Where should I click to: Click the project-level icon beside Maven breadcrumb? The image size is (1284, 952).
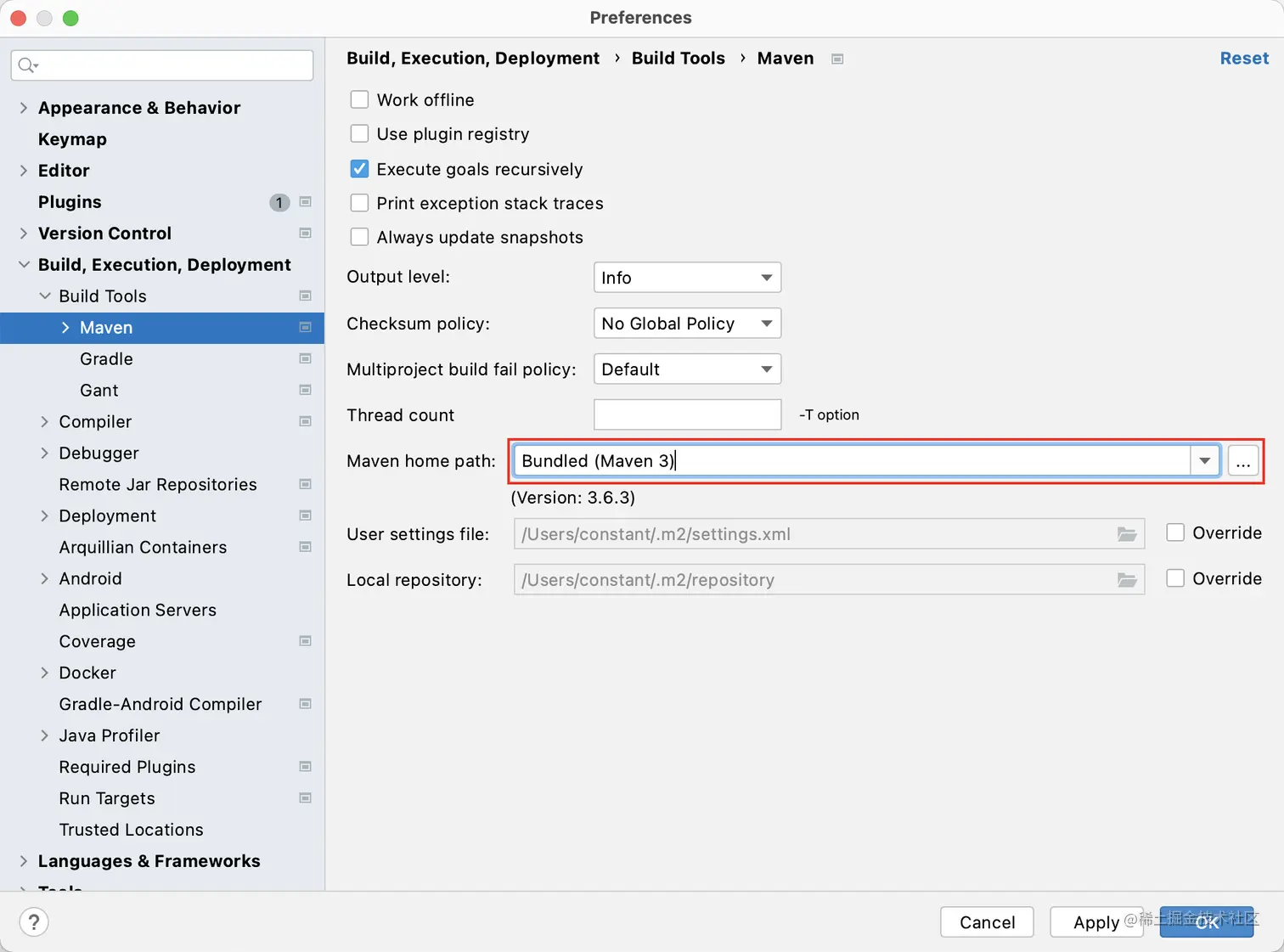837,59
